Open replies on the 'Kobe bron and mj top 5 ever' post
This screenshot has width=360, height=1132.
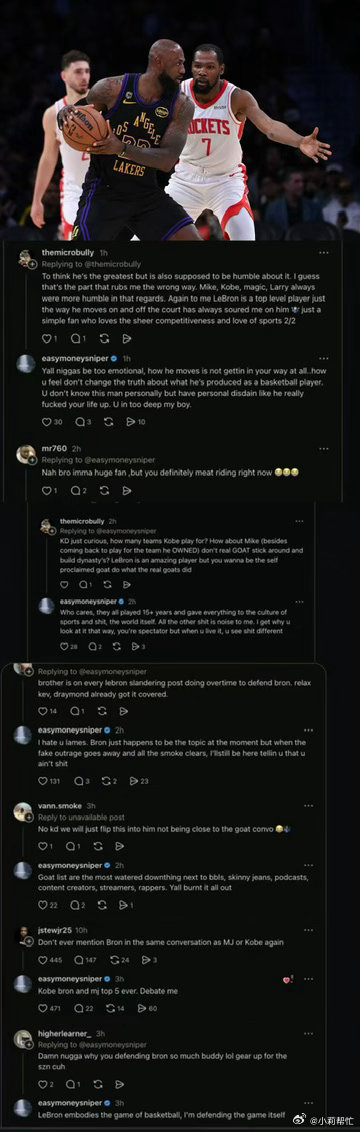[82, 1008]
